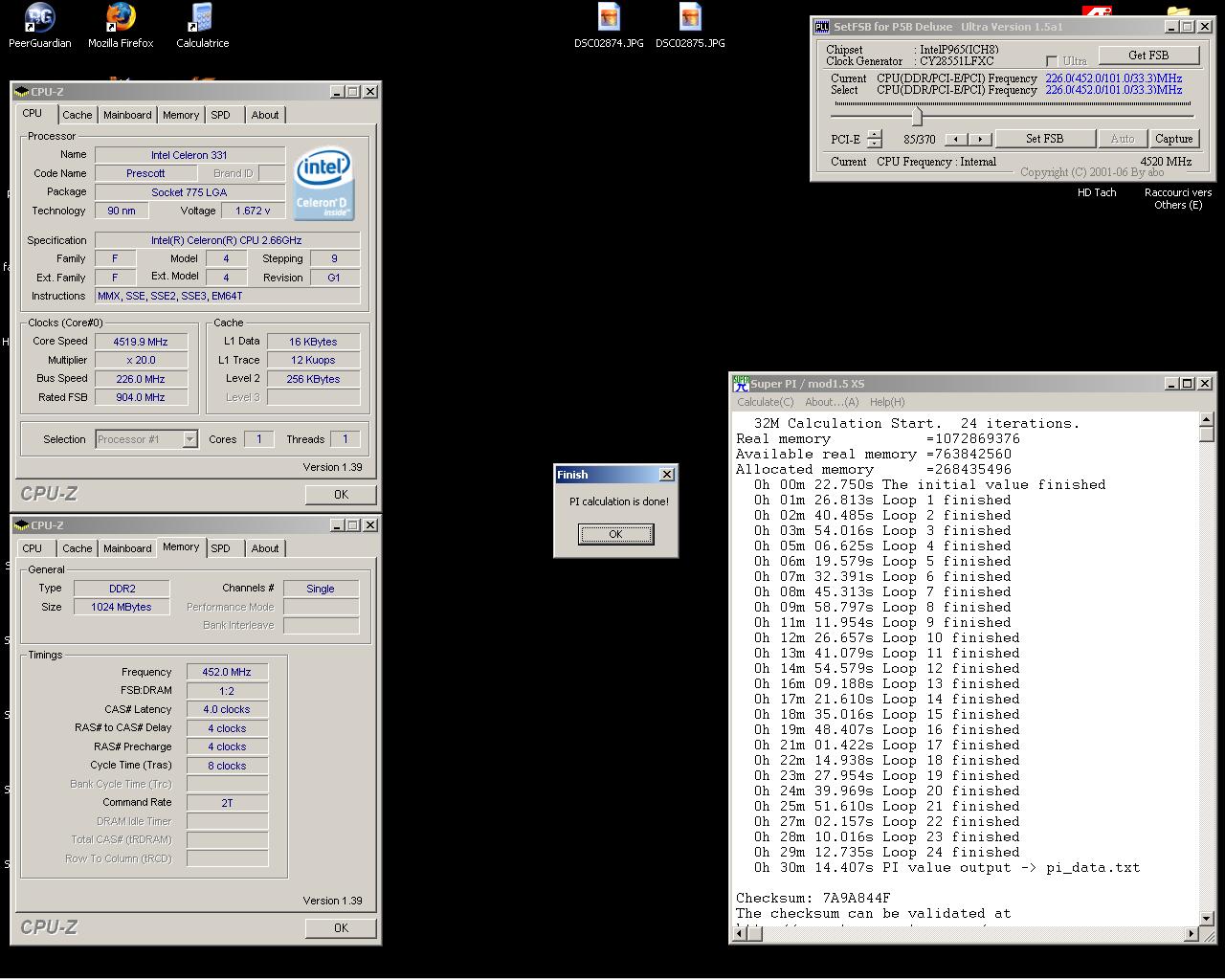Switch to Mainboard tab in top CPU-Z window
Viewport: 1225px width, 980px height.
coord(127,115)
